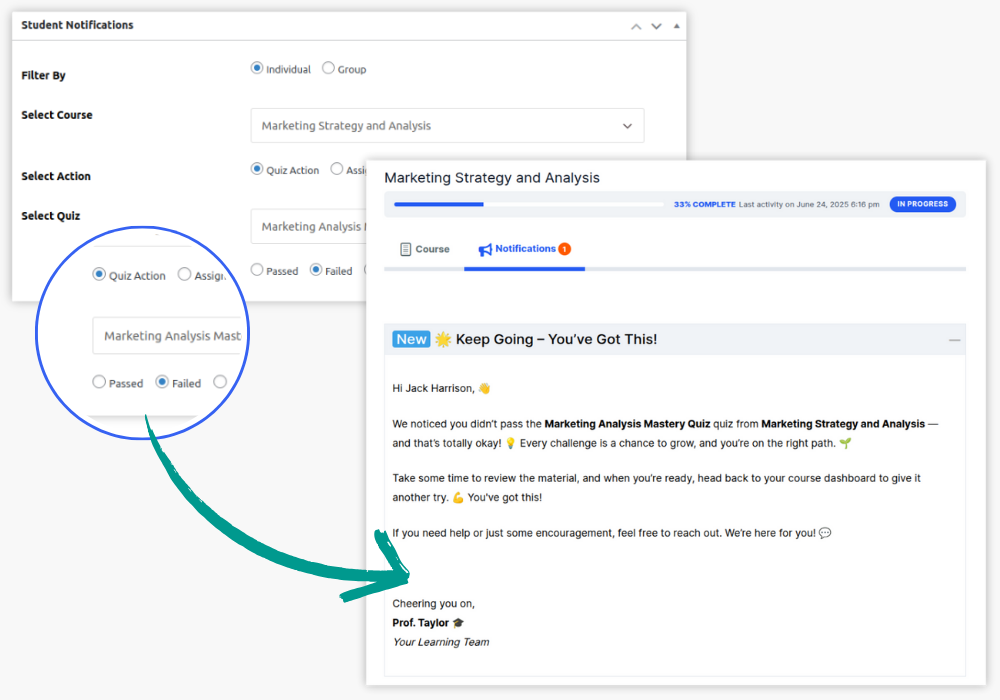Click the course completion progress bar
The image size is (1000, 700).
528,204
